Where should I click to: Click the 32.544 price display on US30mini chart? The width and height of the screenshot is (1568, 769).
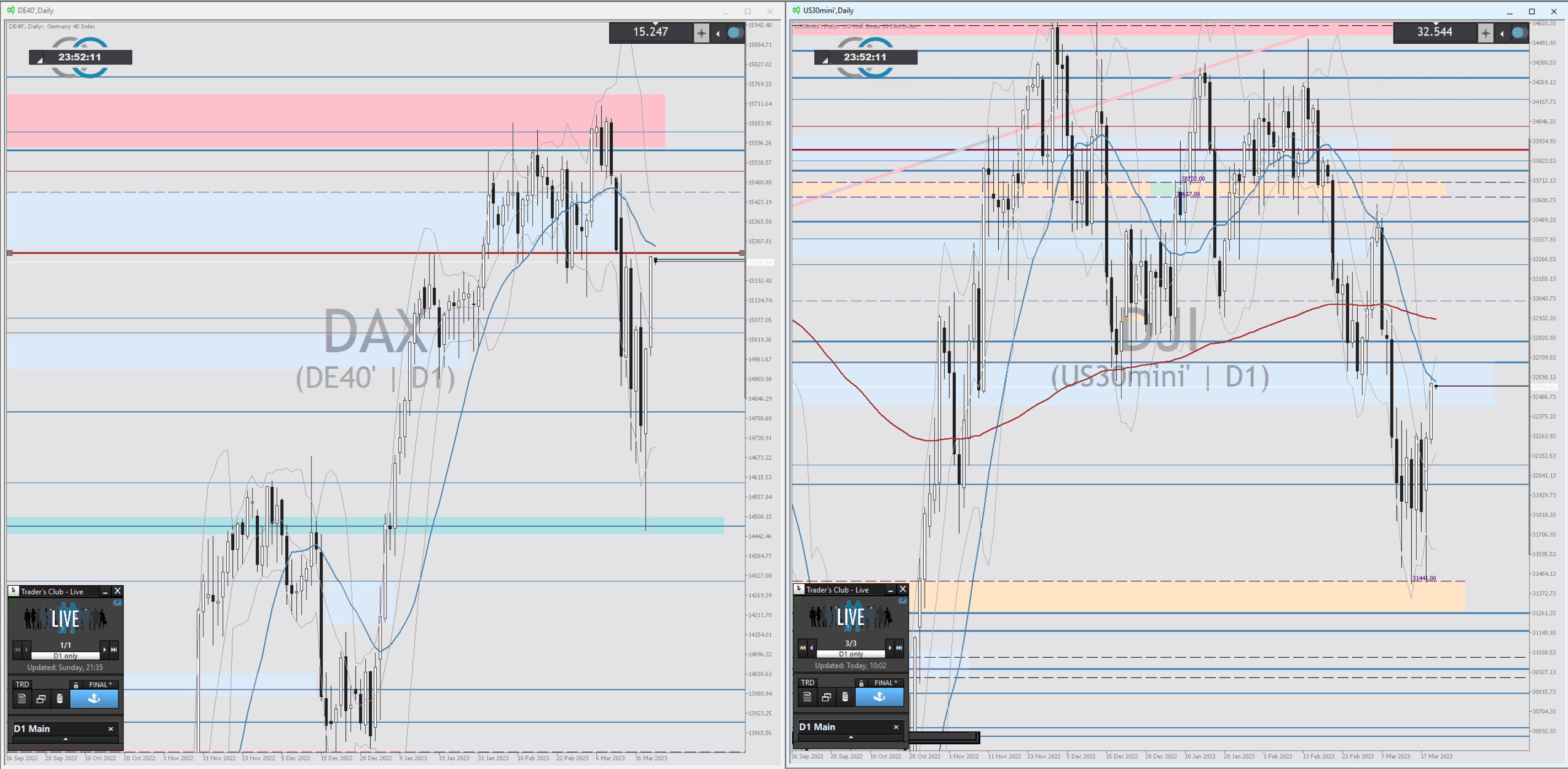pos(1435,32)
